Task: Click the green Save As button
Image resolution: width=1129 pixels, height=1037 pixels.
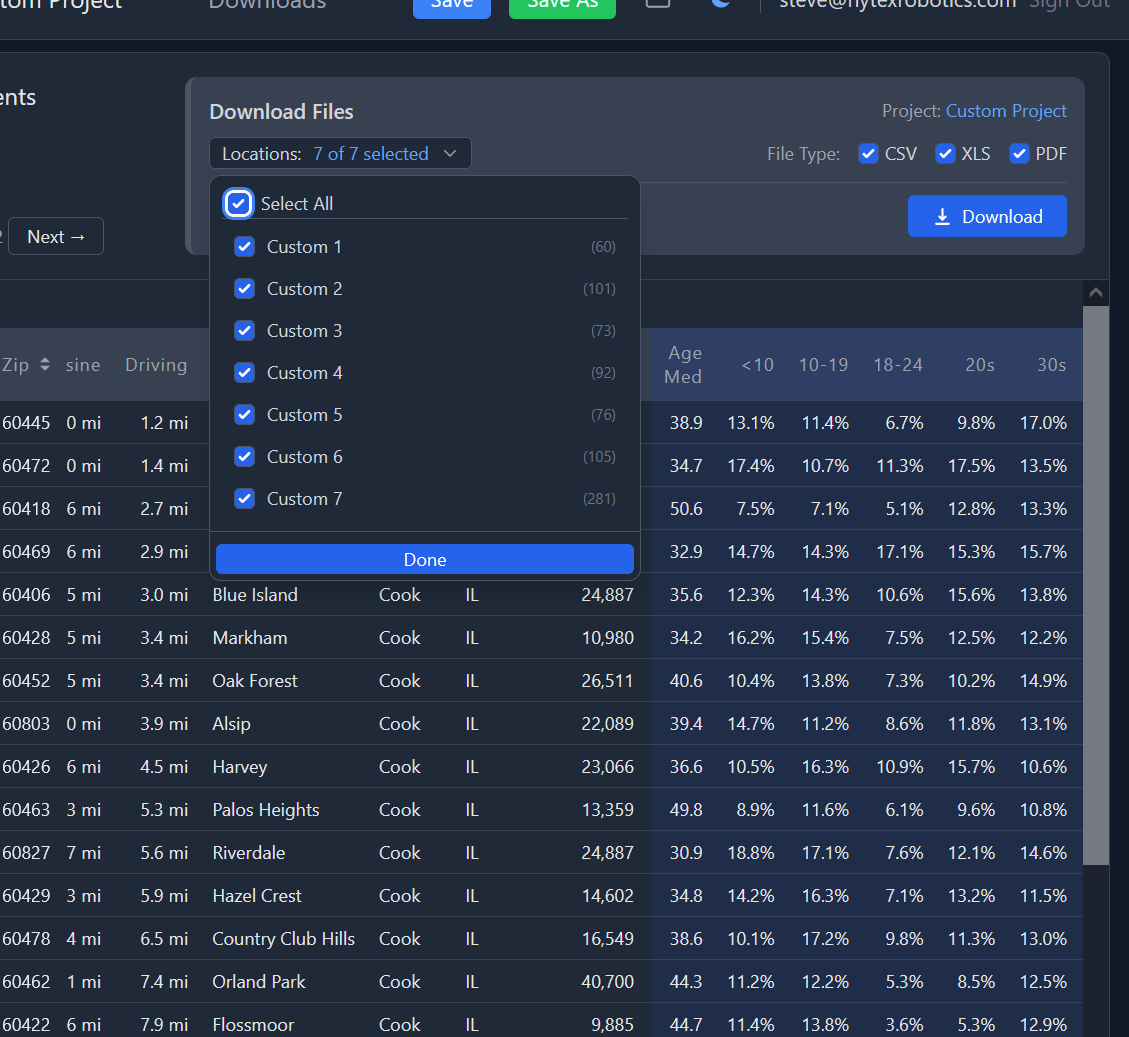Action: [562, 6]
